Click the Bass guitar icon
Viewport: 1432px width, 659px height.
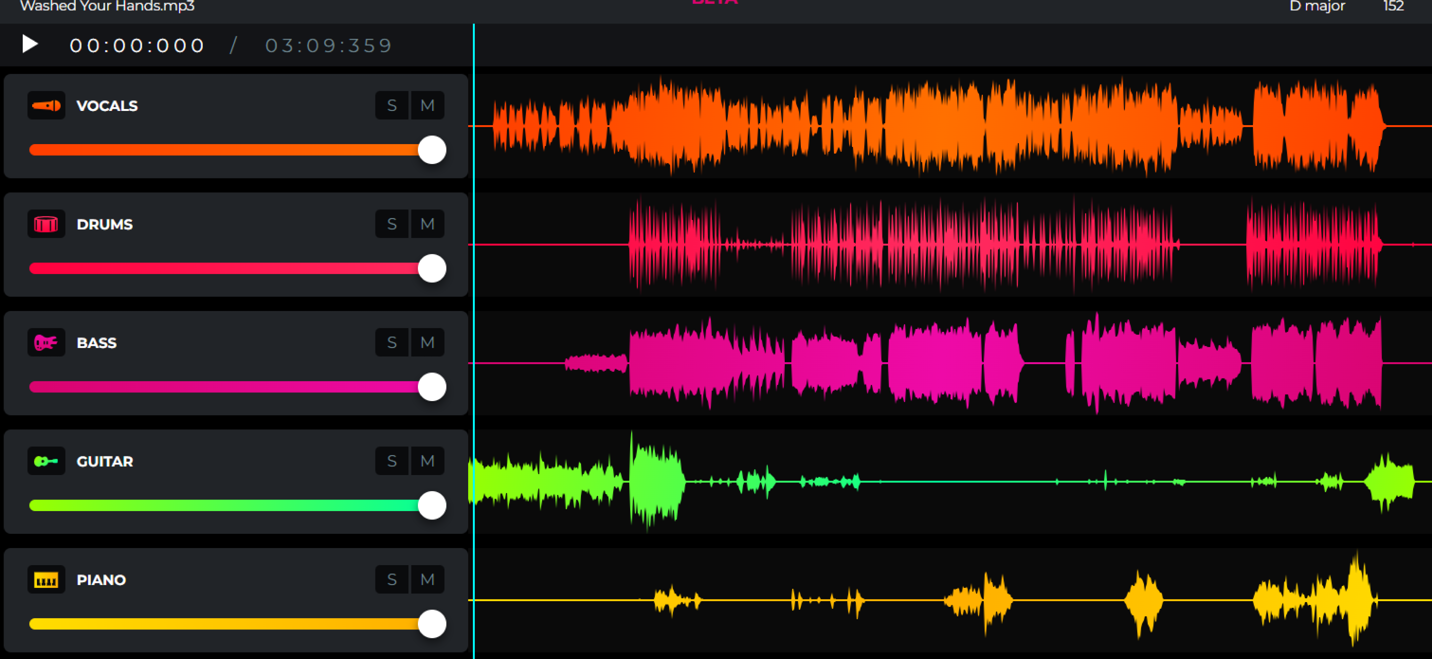pyautogui.click(x=46, y=343)
